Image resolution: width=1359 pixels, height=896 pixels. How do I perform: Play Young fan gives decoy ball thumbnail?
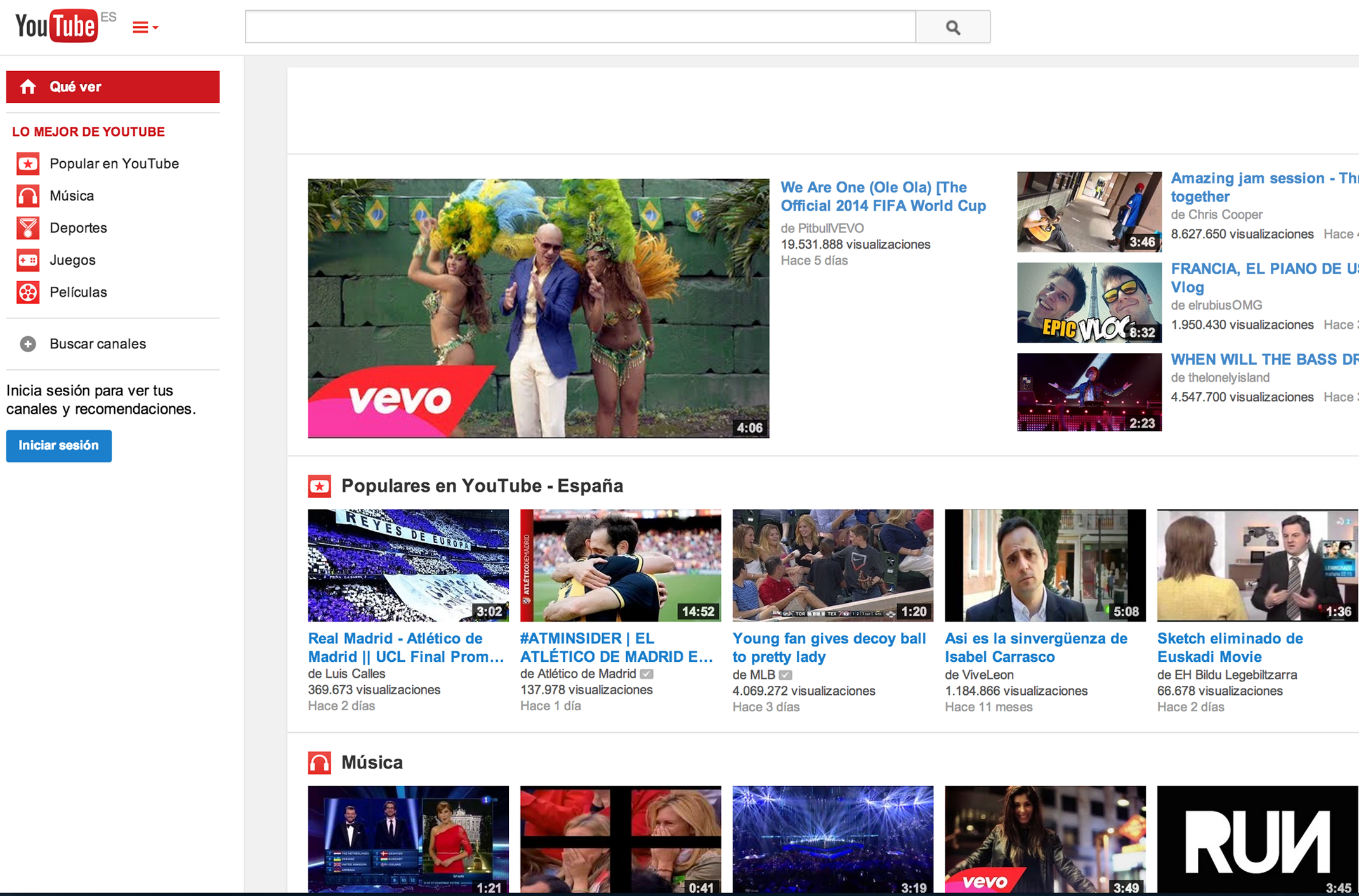tap(832, 565)
